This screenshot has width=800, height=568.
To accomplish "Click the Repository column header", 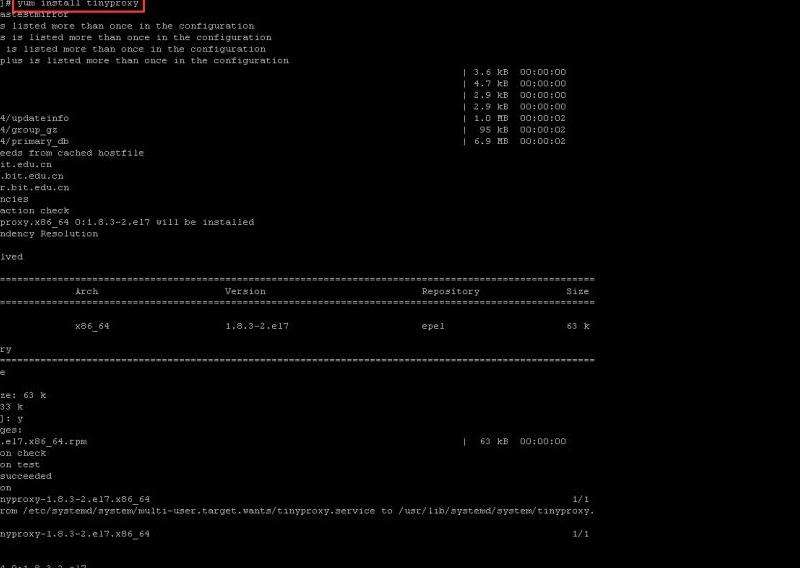I will [x=450, y=291].
